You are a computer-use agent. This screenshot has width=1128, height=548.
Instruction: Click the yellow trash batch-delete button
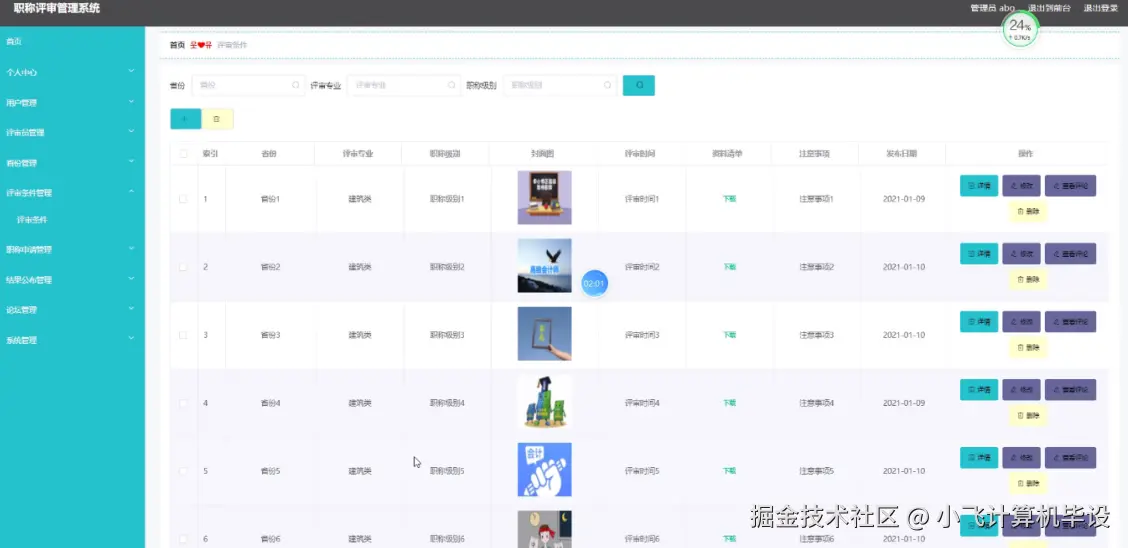(217, 119)
